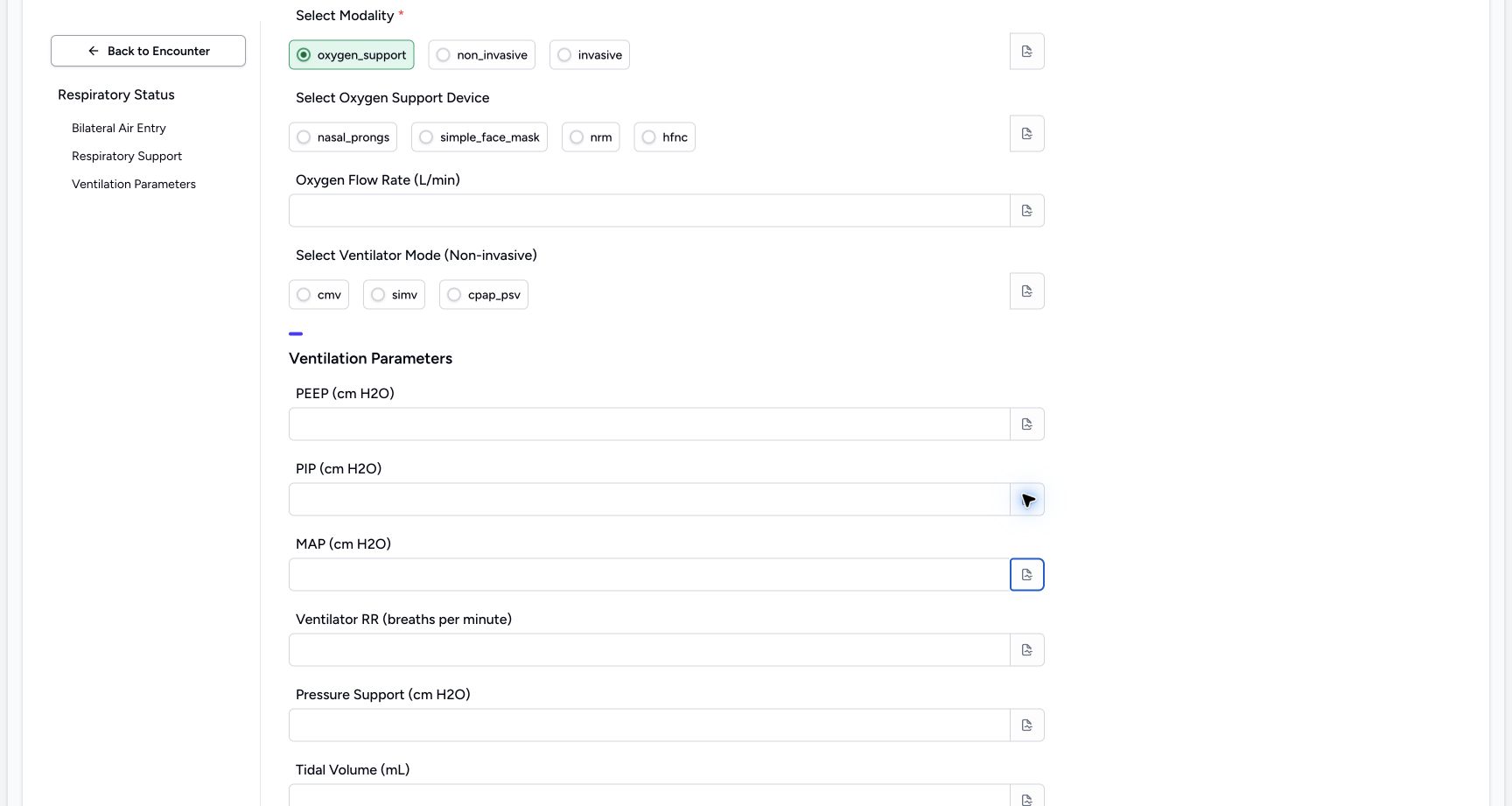Screen dimensions: 1512x806
Task: Click note icon beside Ventilator RR field
Action: [1027, 650]
